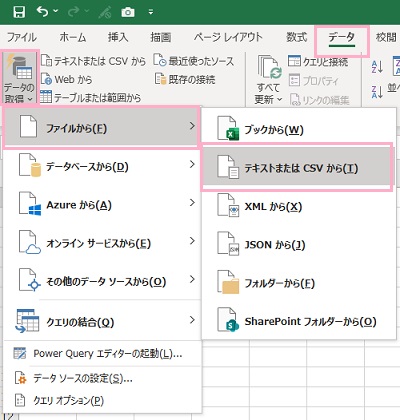Expand the ファイルから submenu chevron
The width and height of the screenshot is (400, 420).
tap(192, 126)
